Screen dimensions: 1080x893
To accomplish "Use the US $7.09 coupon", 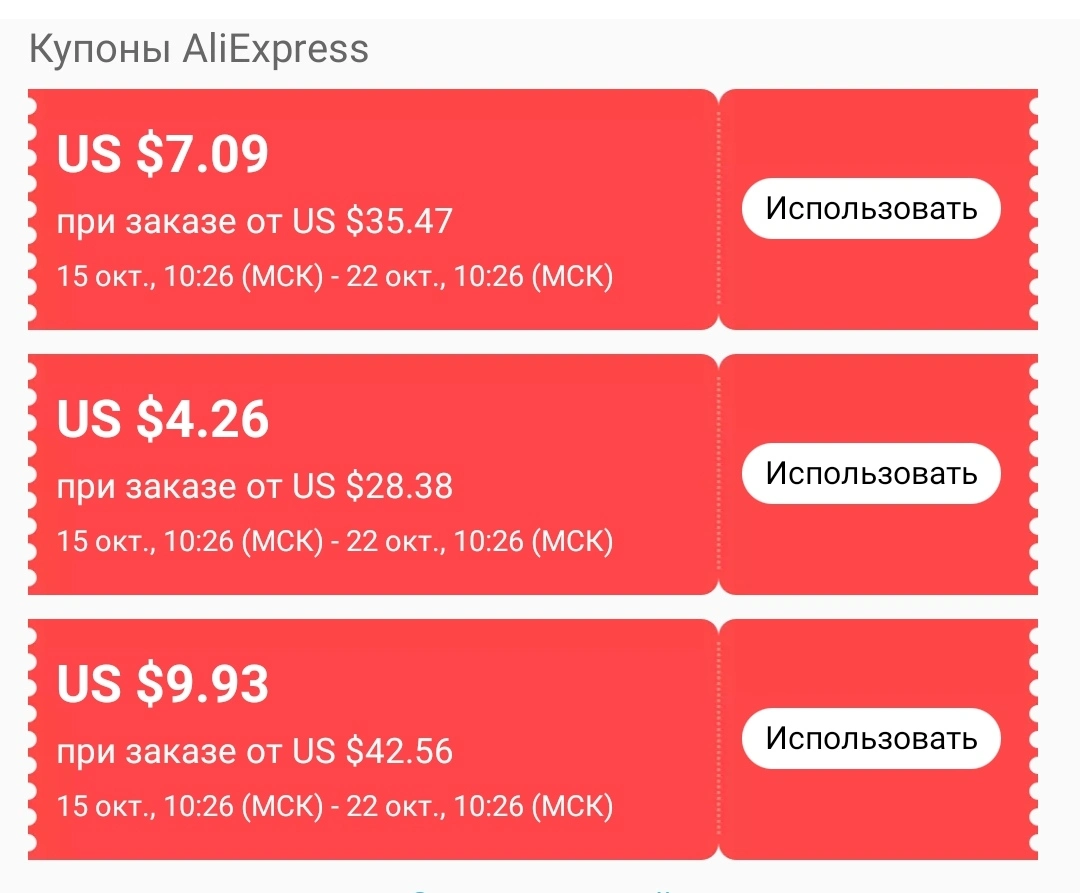I will click(871, 209).
